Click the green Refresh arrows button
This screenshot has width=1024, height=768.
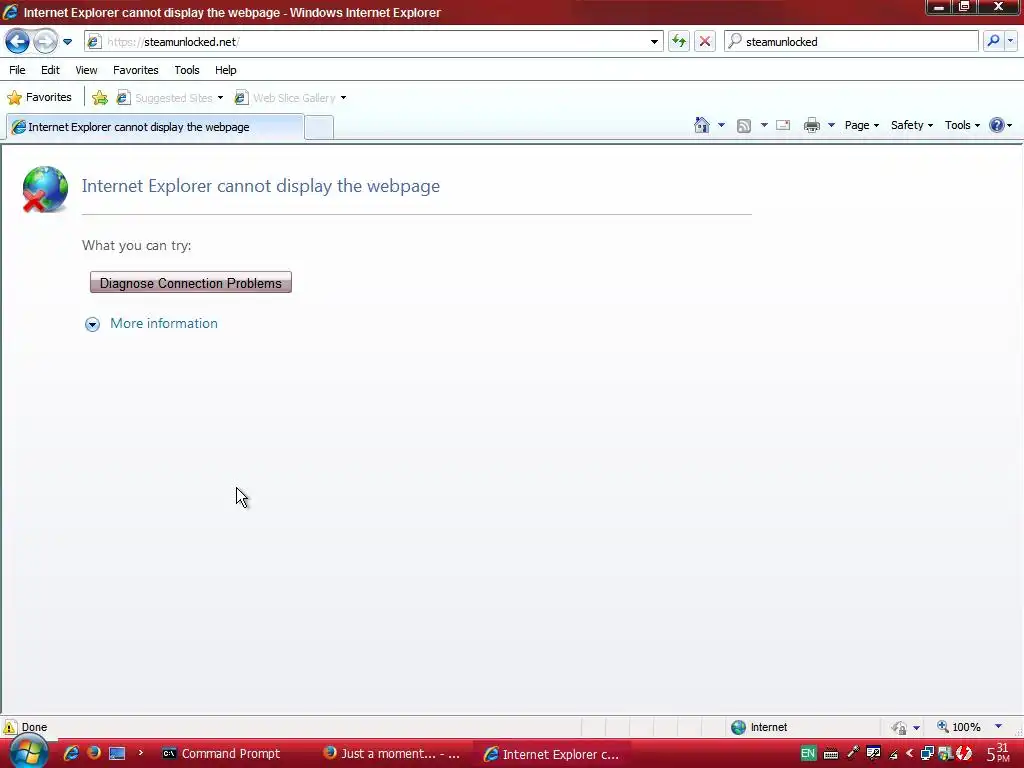click(679, 42)
